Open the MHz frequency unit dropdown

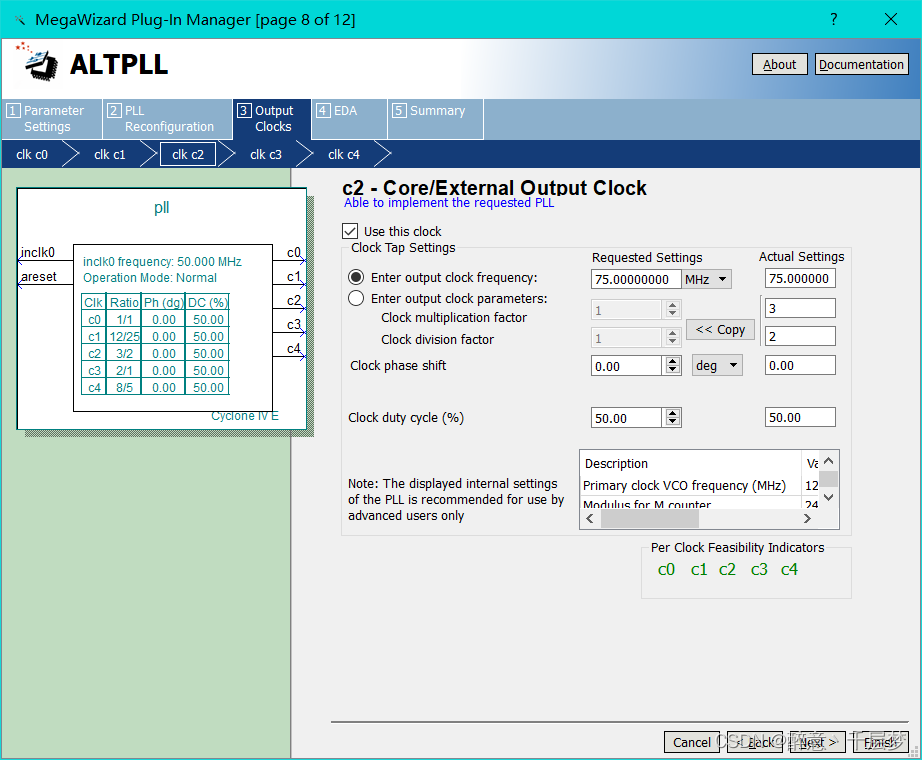706,279
